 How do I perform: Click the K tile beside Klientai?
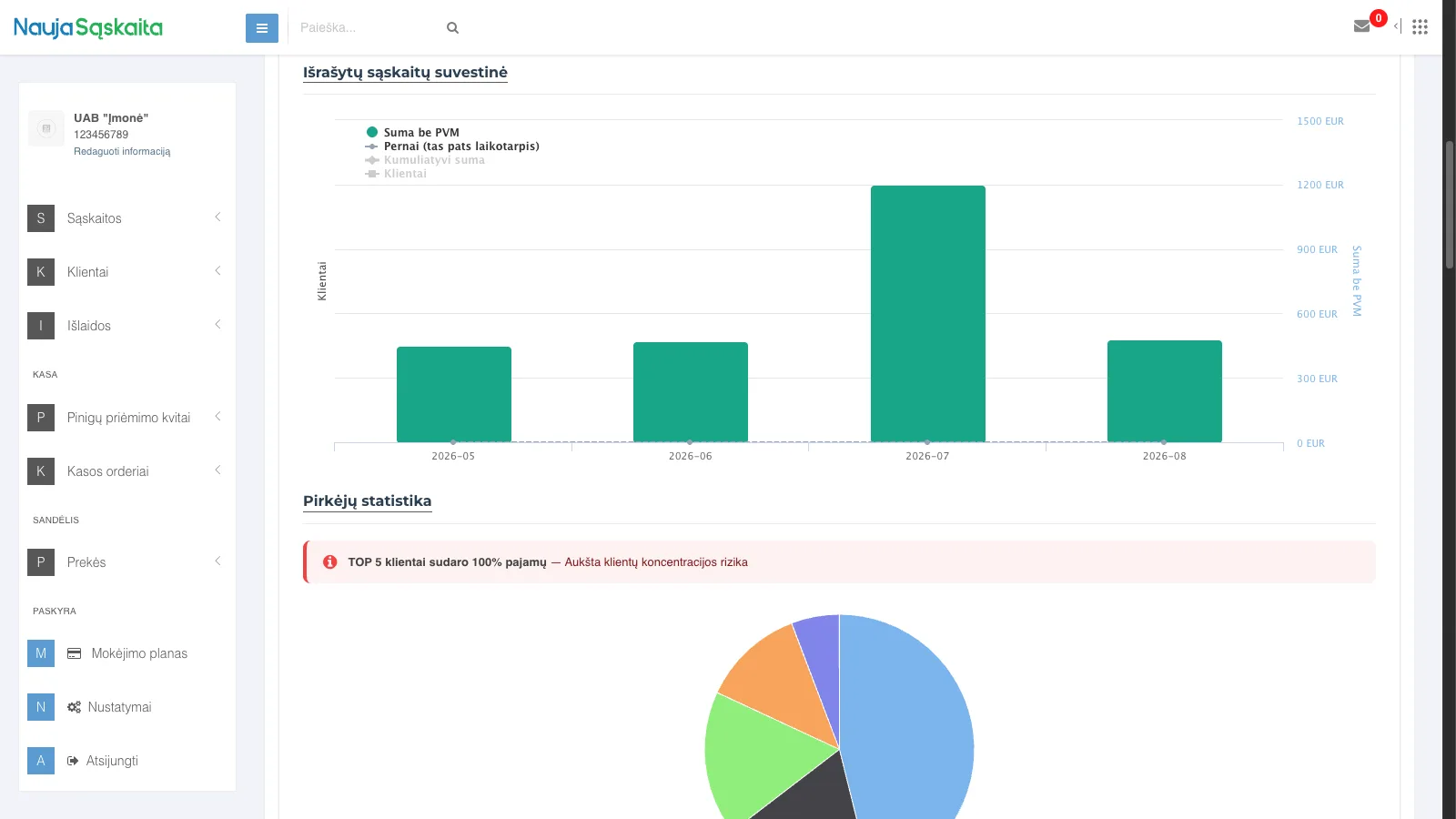tap(41, 272)
